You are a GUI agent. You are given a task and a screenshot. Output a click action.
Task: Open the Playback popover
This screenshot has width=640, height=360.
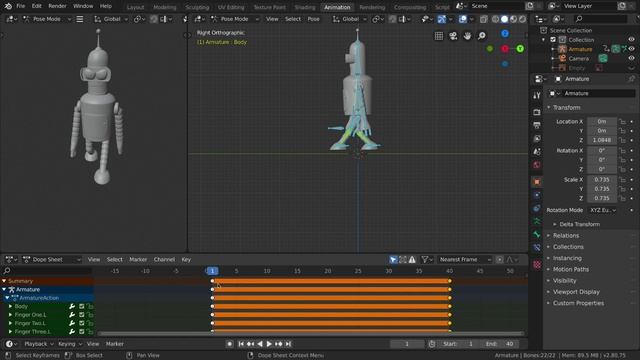39,344
